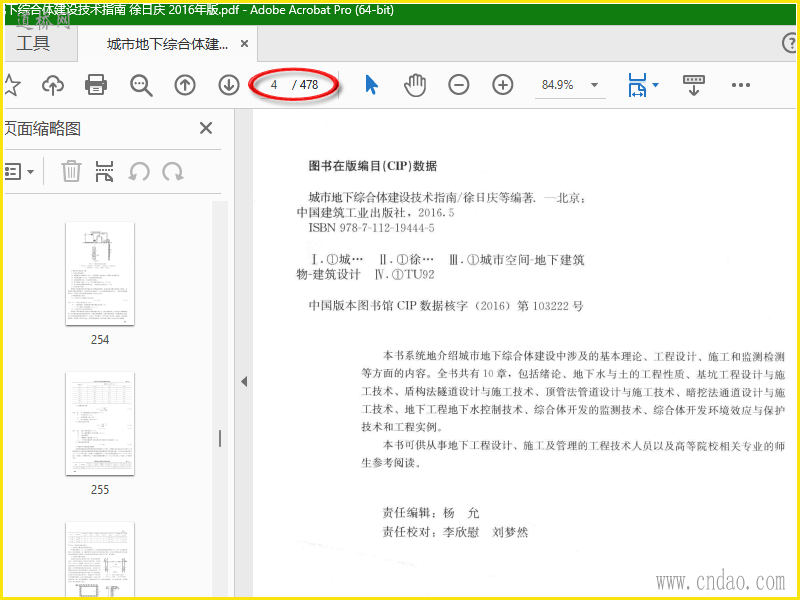Close the 城市地下综合体建... document tab

pos(244,44)
